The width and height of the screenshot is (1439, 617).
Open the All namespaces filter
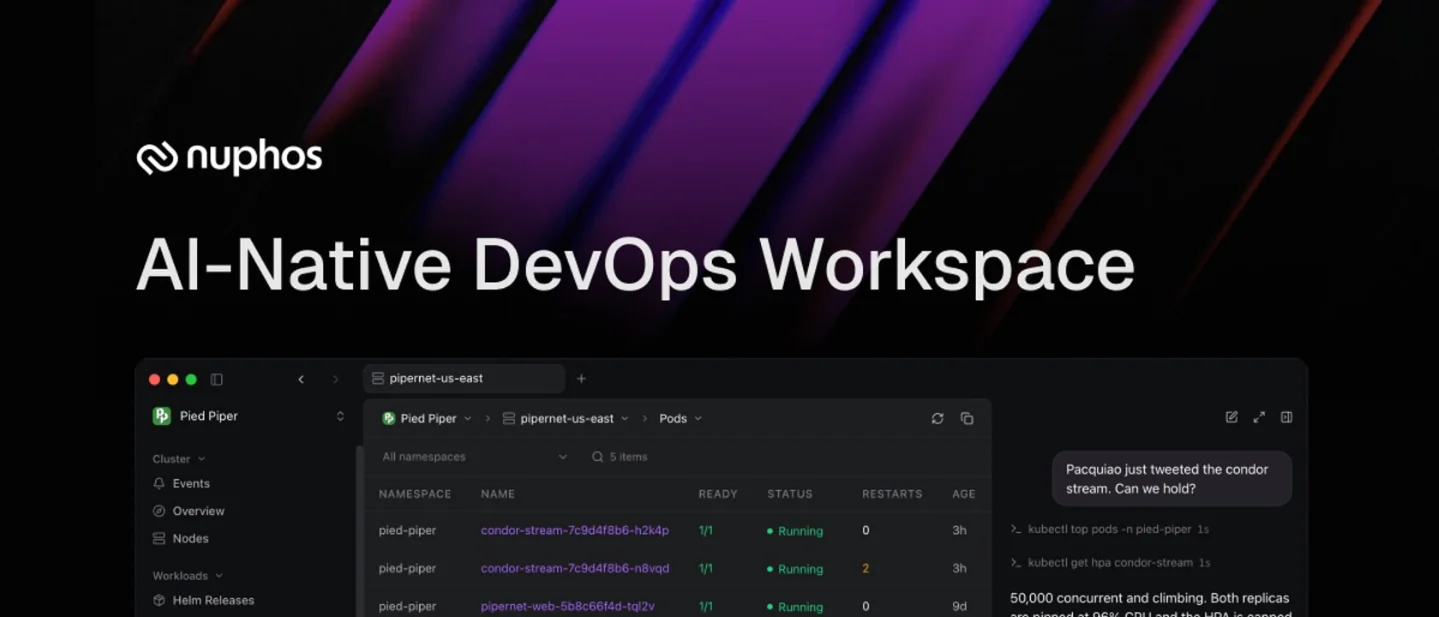coord(474,457)
